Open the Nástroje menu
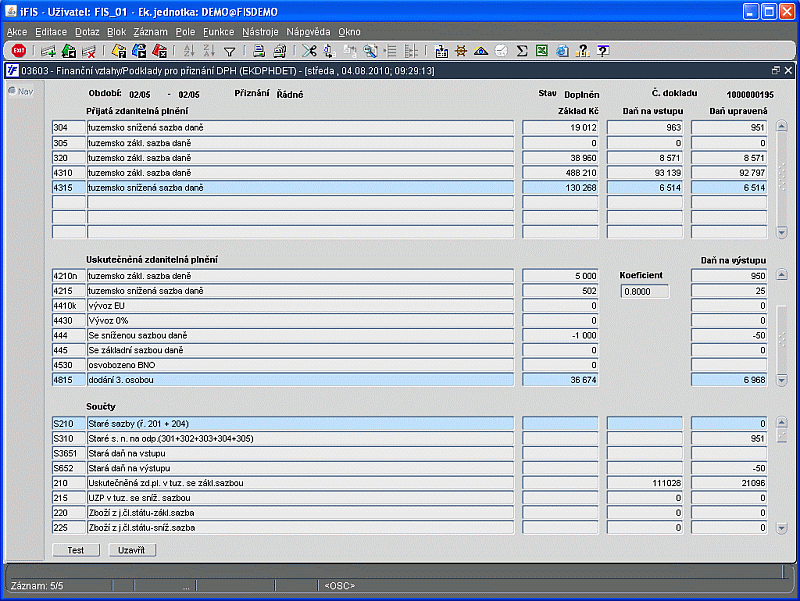800x601 pixels. 260,32
